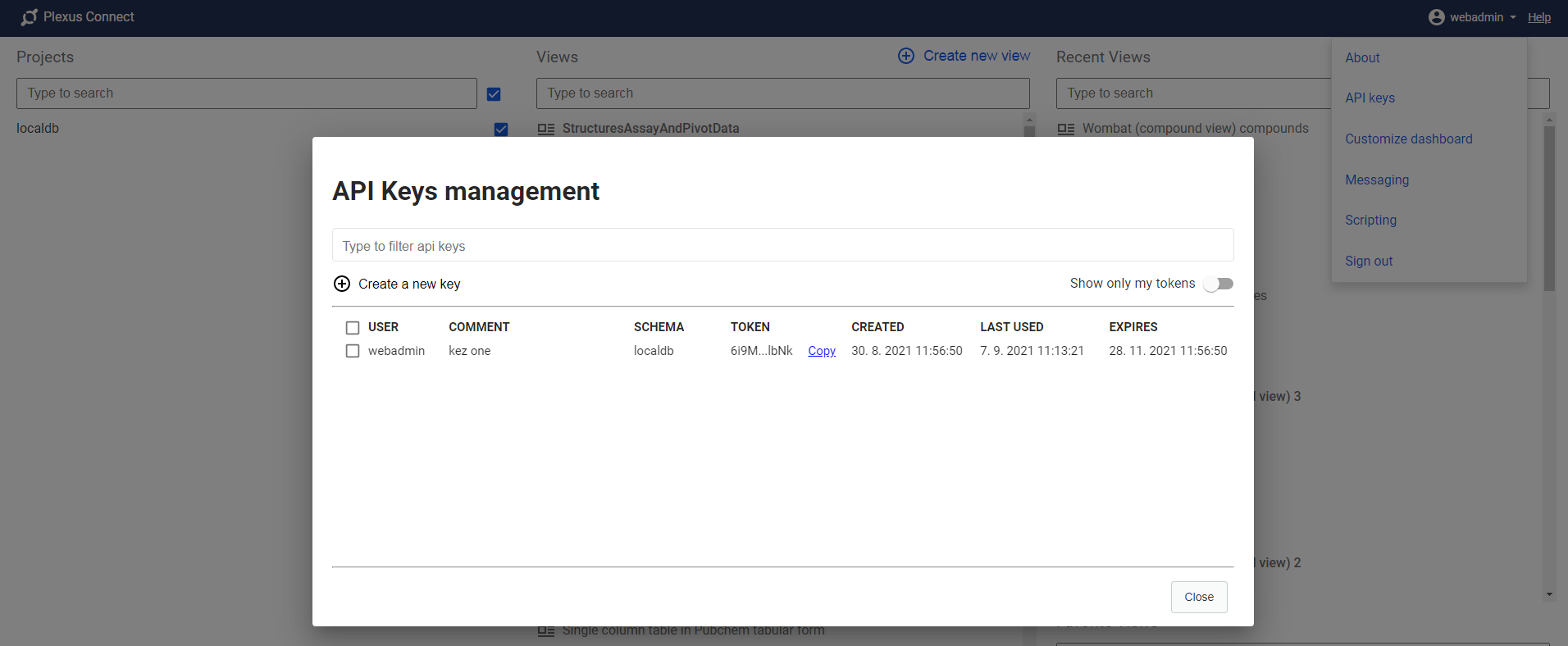Collapse the webadmin dropdown arrow
This screenshot has width=1568, height=646.
[x=1513, y=17]
